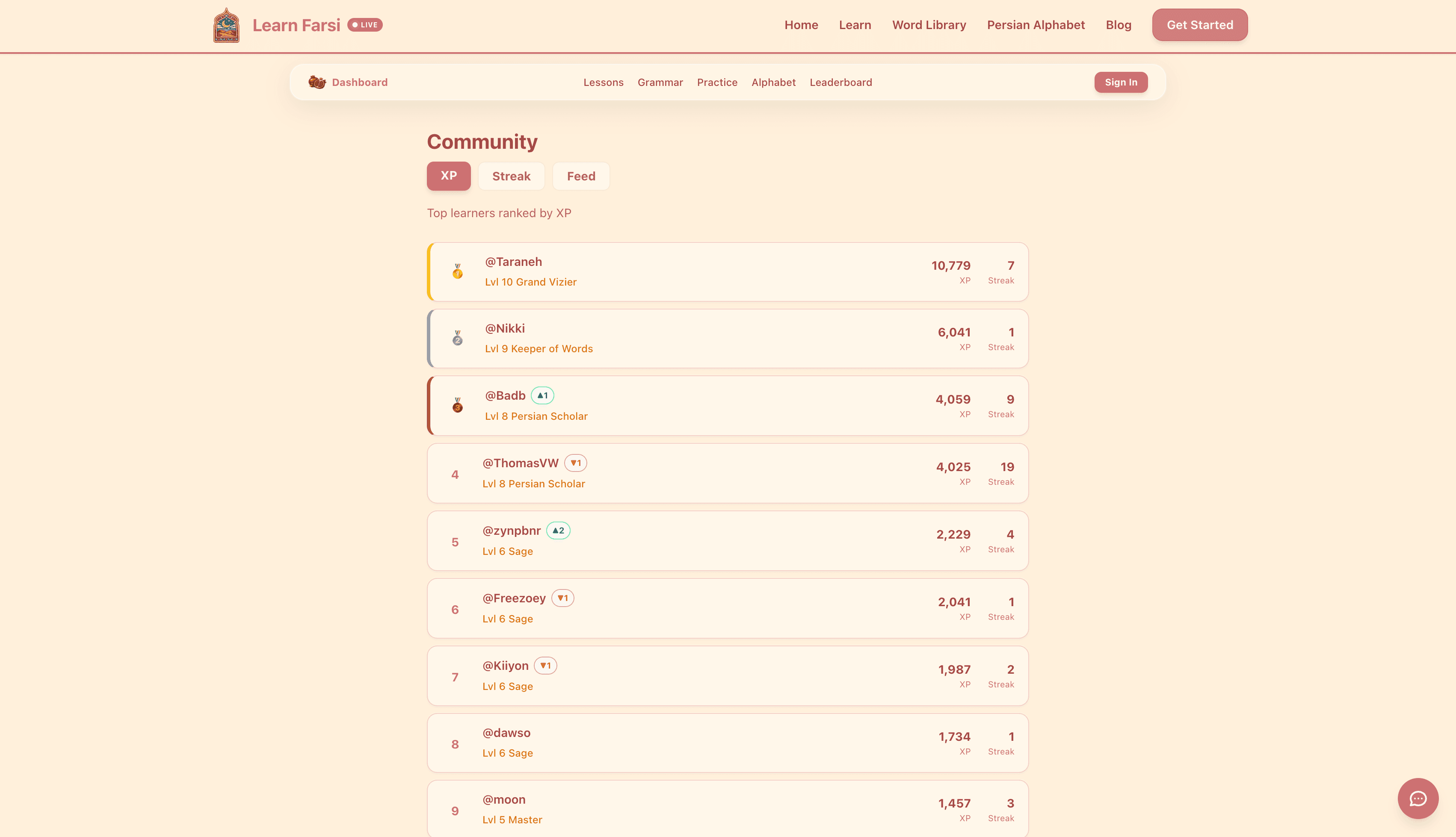Click the Get Started button
1456x837 pixels.
point(1199,25)
